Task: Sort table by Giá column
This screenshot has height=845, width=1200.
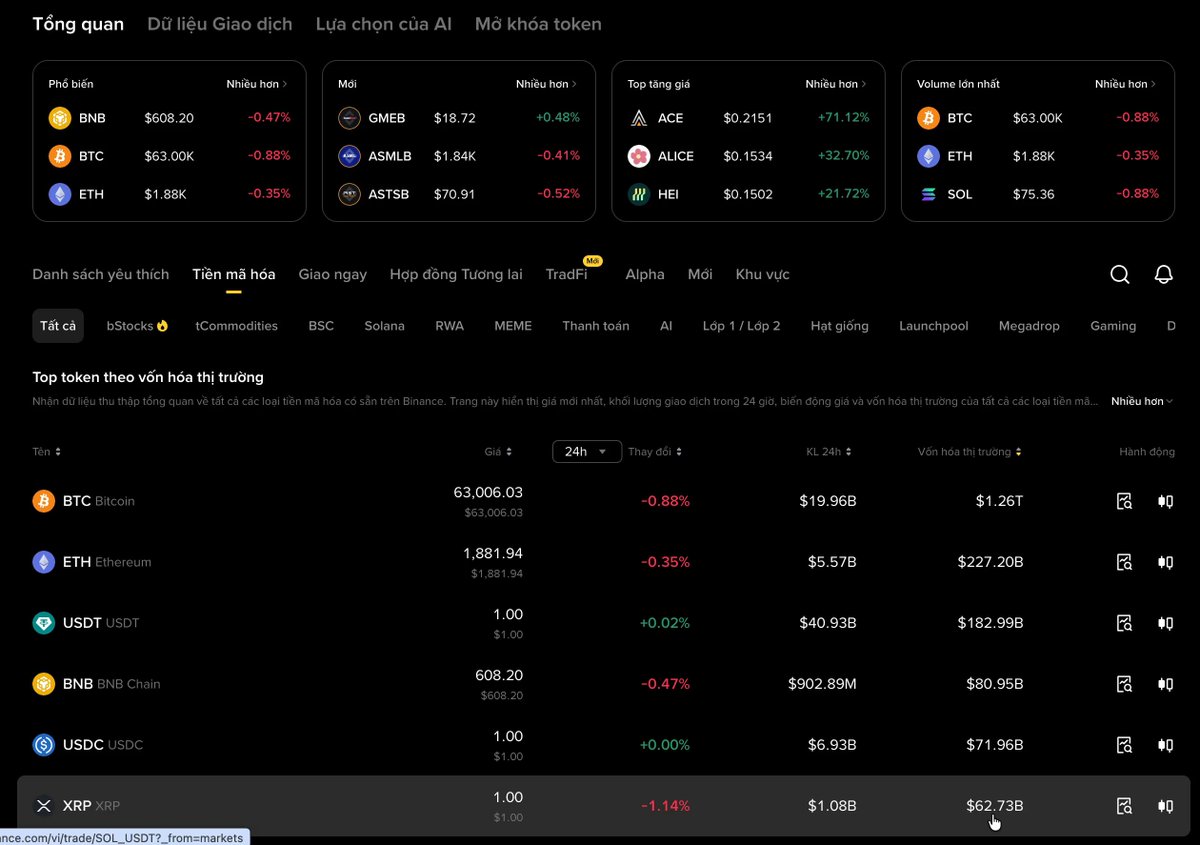Action: (x=498, y=452)
